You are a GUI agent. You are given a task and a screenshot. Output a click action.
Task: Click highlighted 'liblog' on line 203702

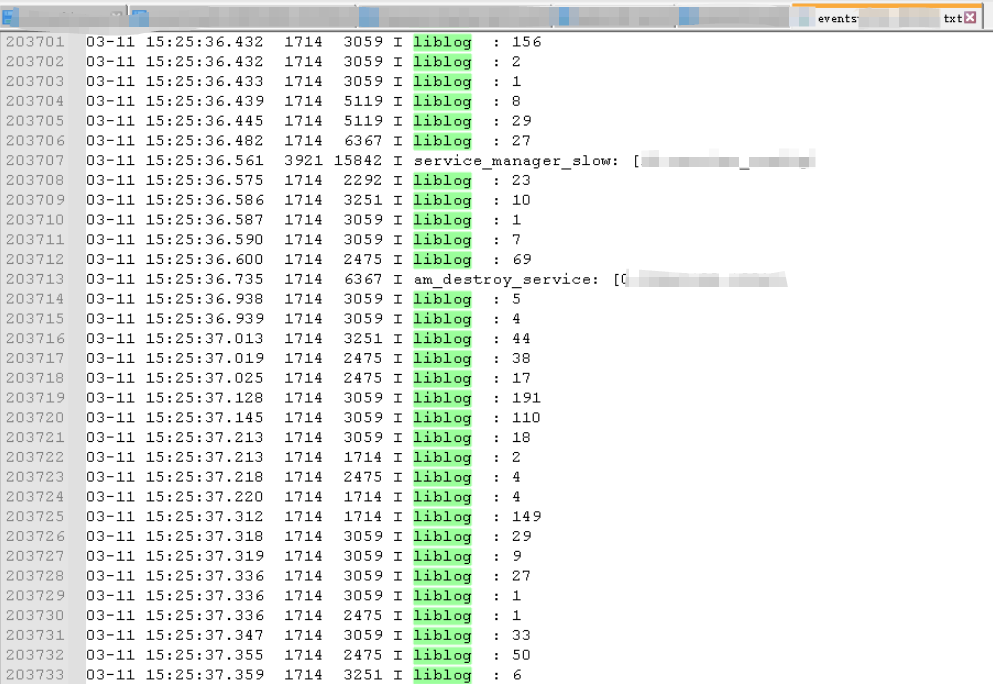pyautogui.click(x=443, y=61)
